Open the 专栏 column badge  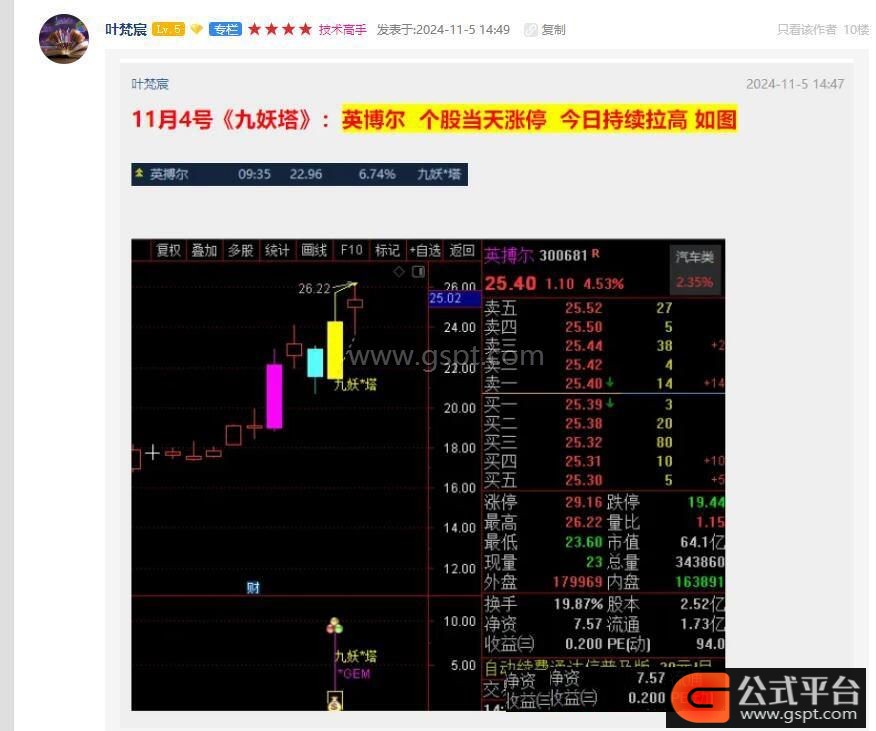coord(225,29)
